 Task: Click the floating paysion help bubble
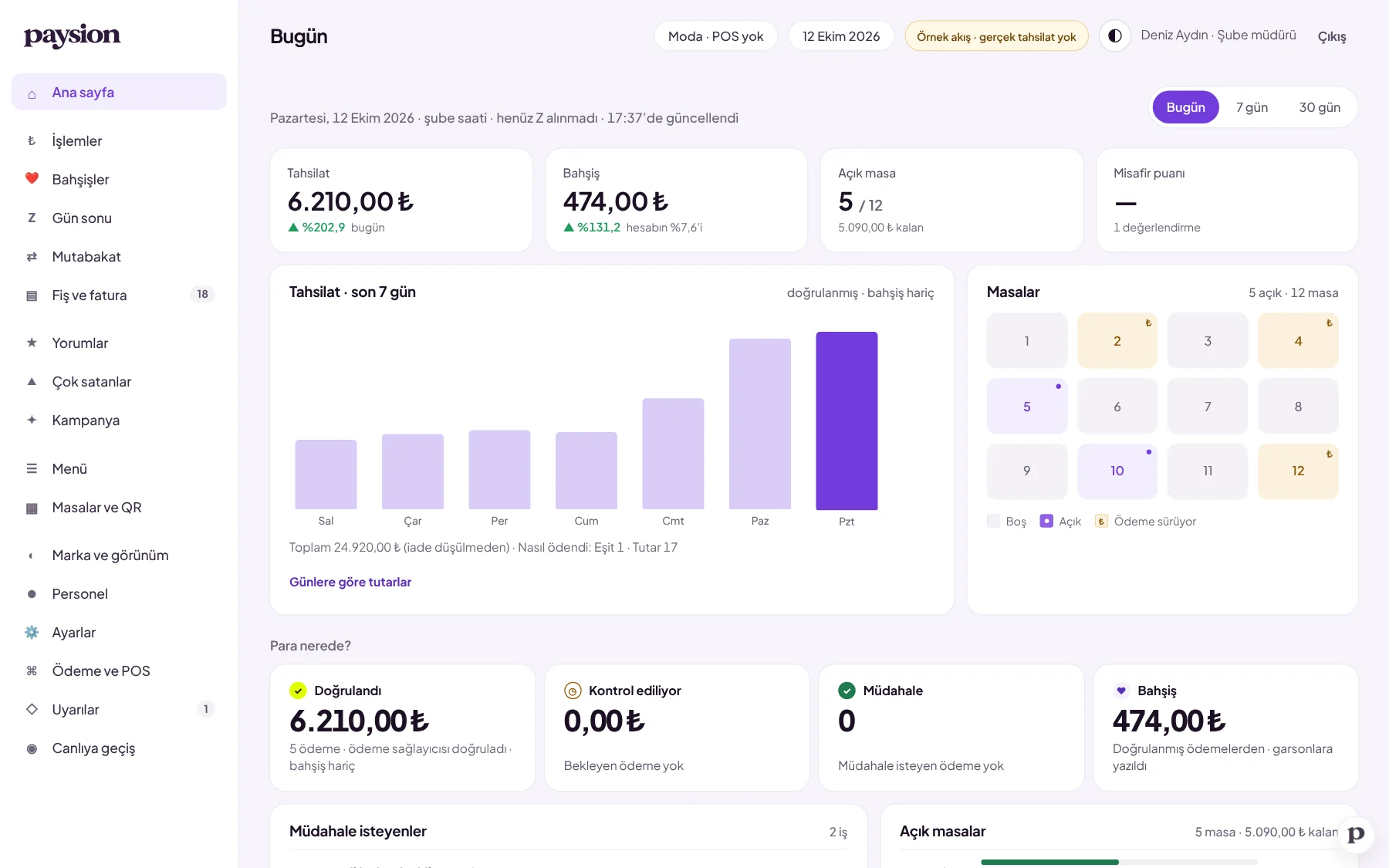pyautogui.click(x=1356, y=835)
